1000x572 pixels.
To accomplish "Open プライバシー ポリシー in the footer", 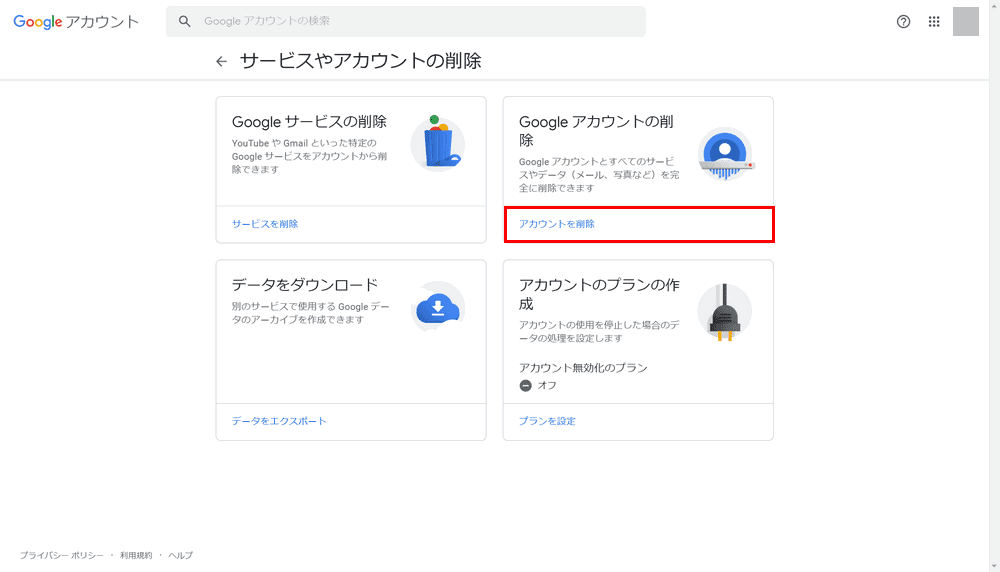I will (x=61, y=555).
